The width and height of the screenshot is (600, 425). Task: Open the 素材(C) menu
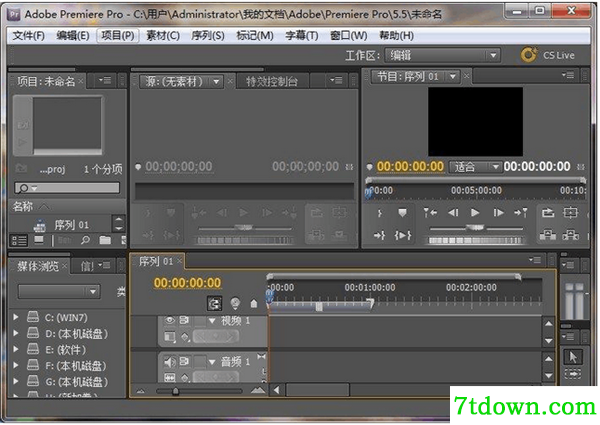pyautogui.click(x=163, y=36)
